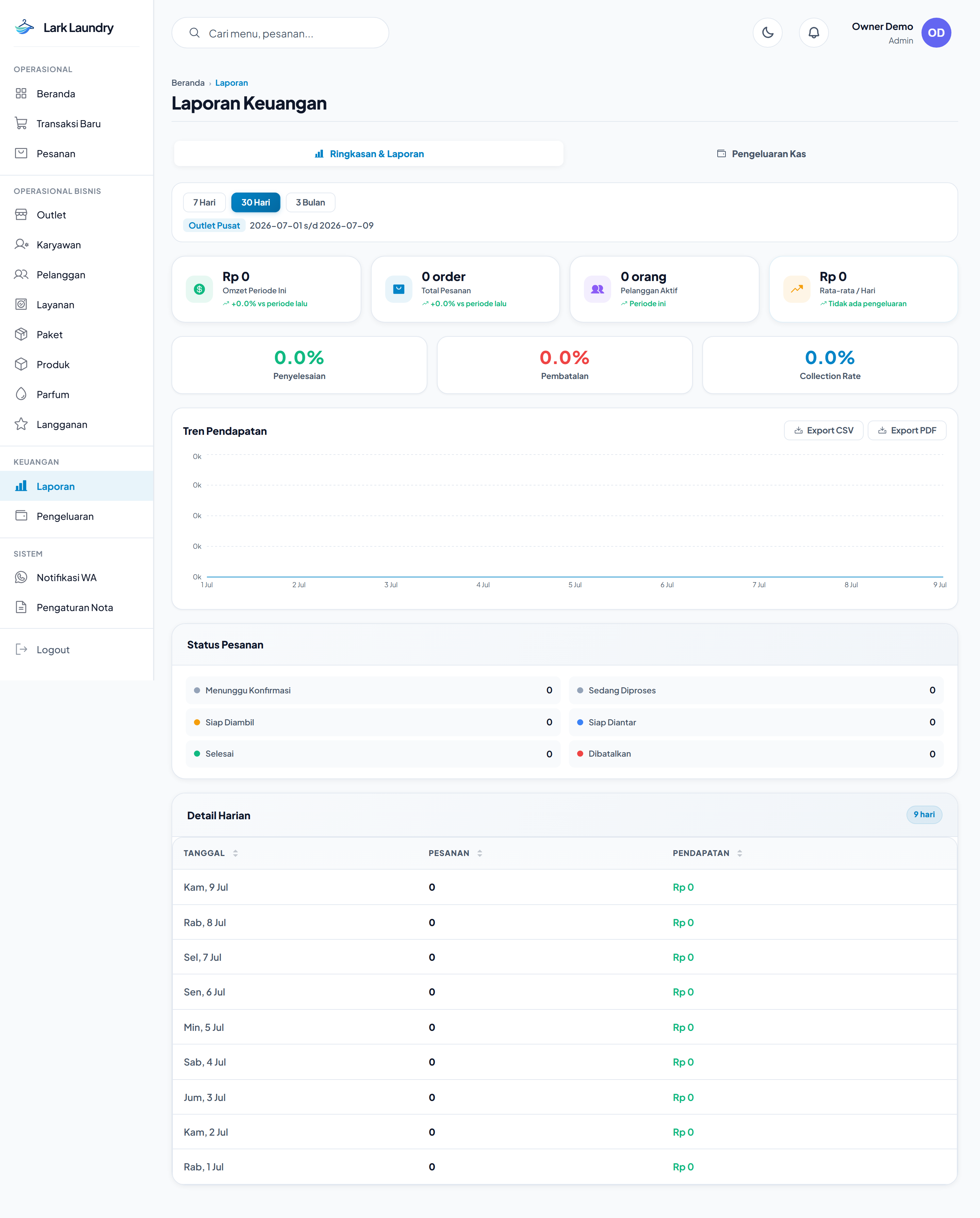This screenshot has width=980, height=1218.
Task: Click the green dollar Omzet icon
Action: coord(199,289)
